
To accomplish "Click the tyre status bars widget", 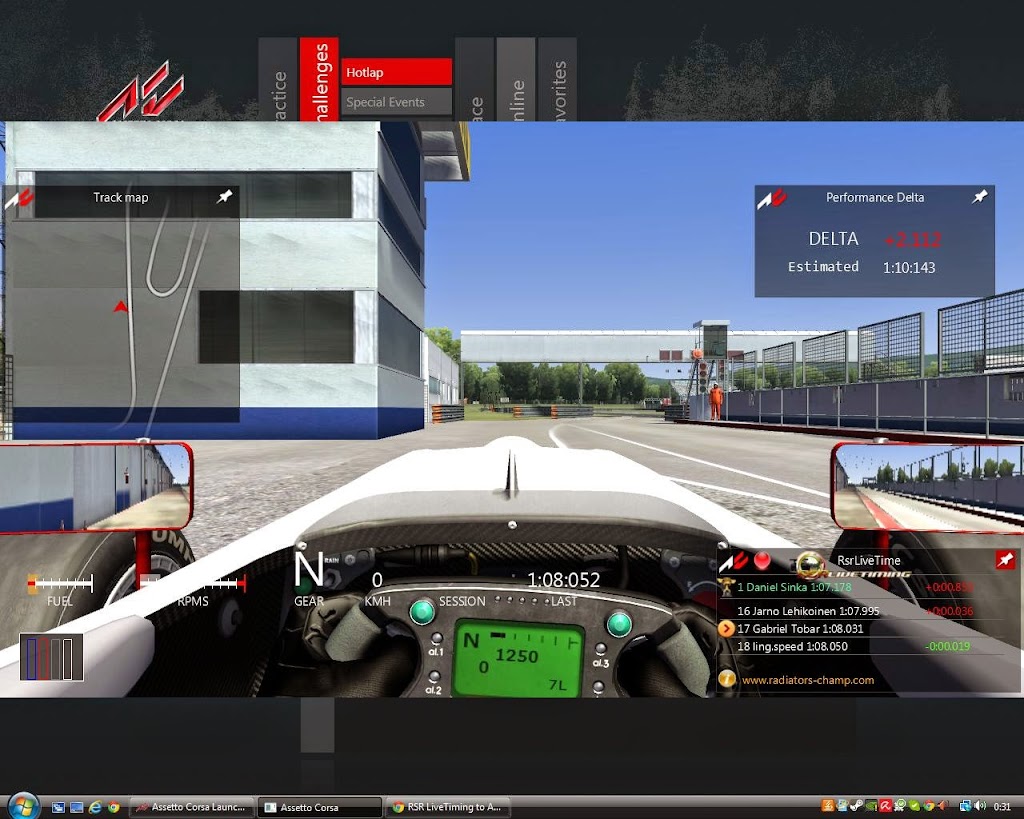I will tap(51, 657).
